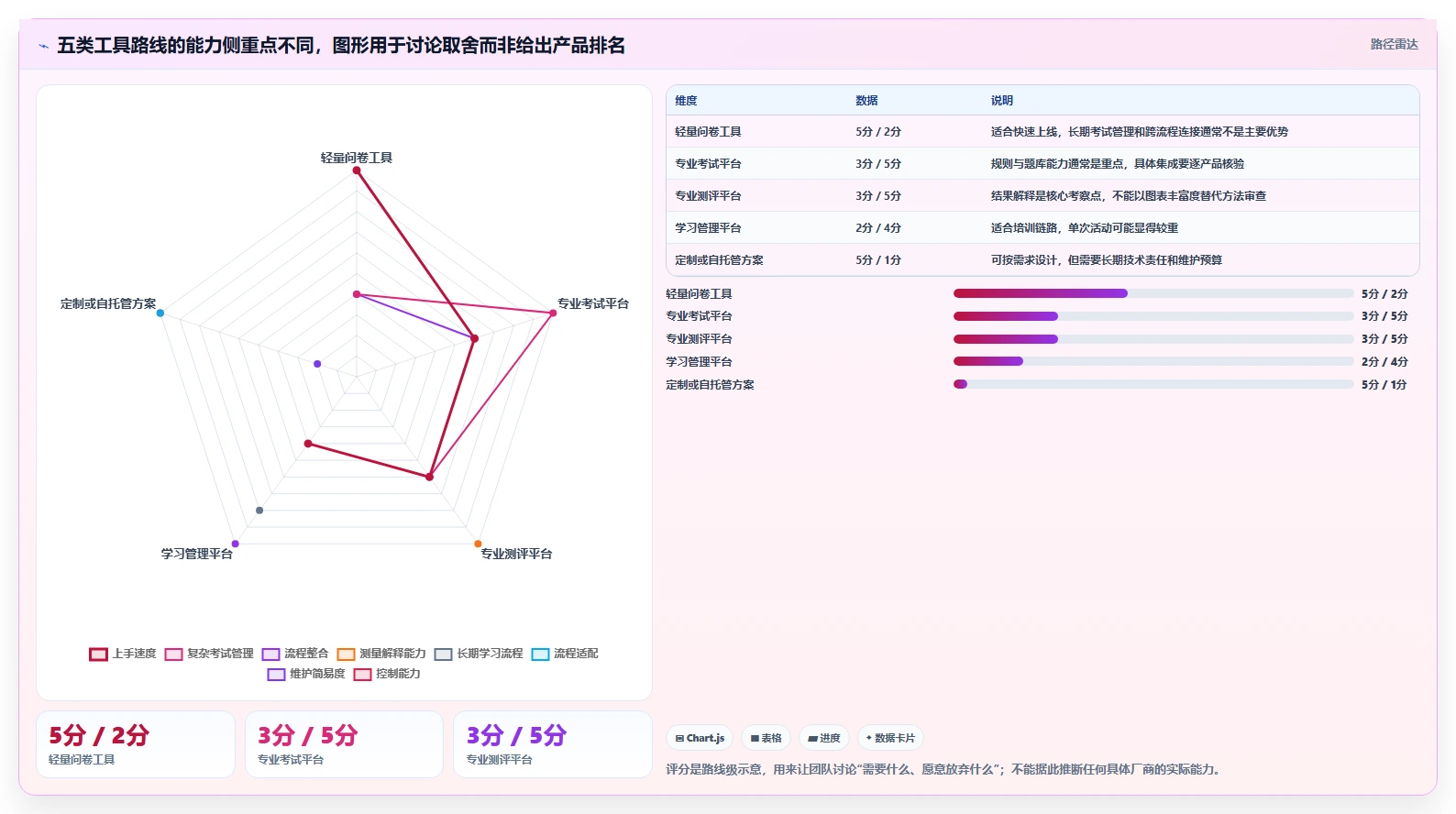
Task: Select the 专业考试平台 table row name
Action: pos(708,164)
